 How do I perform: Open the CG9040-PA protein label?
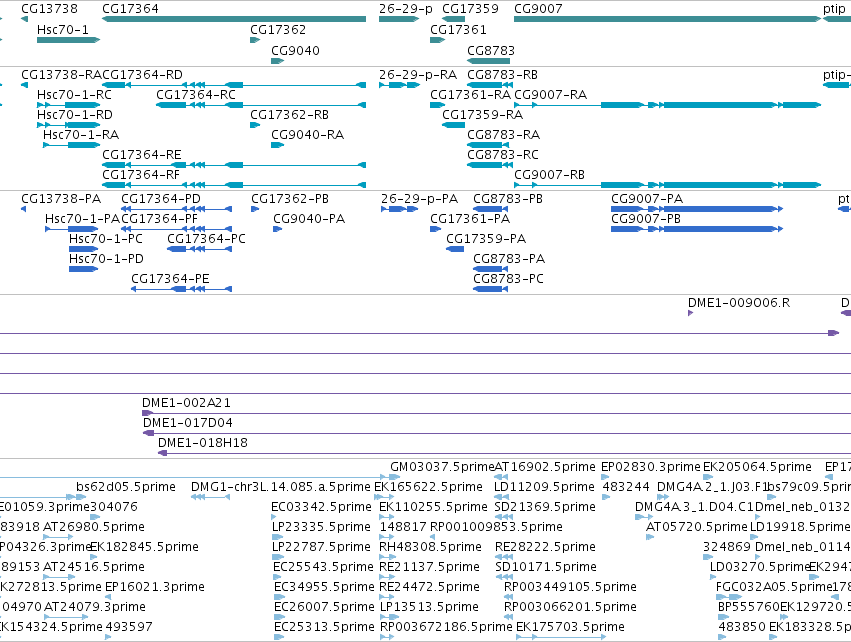pos(309,219)
